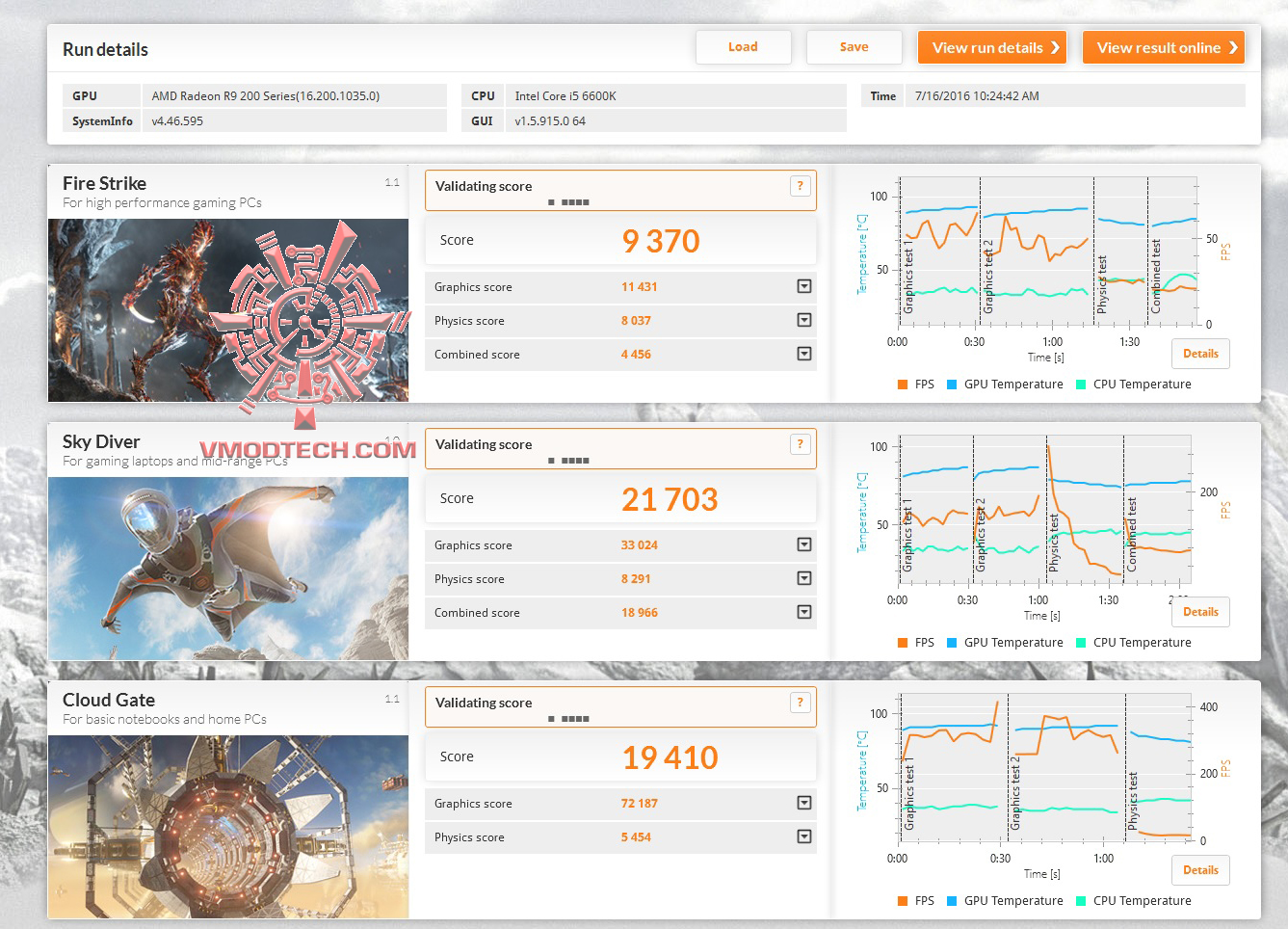Viewport: 1288px width, 929px height.
Task: Expand Sky Diver Graphics score details
Action: pos(804,544)
